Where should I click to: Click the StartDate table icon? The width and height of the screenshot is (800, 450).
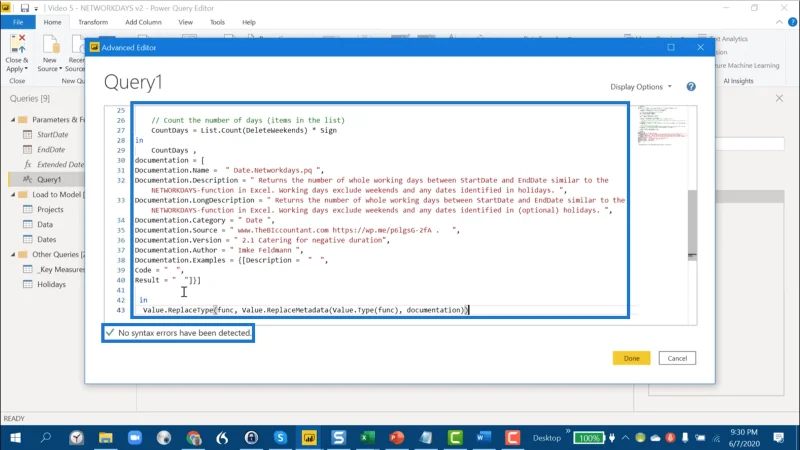[28, 135]
